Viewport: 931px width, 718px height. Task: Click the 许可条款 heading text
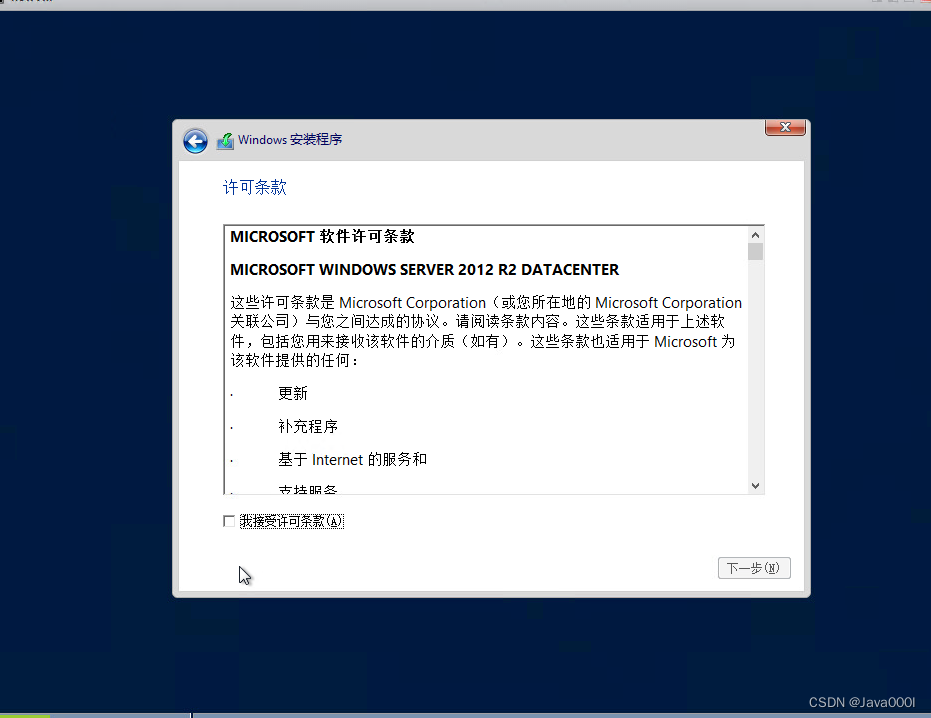click(x=255, y=188)
